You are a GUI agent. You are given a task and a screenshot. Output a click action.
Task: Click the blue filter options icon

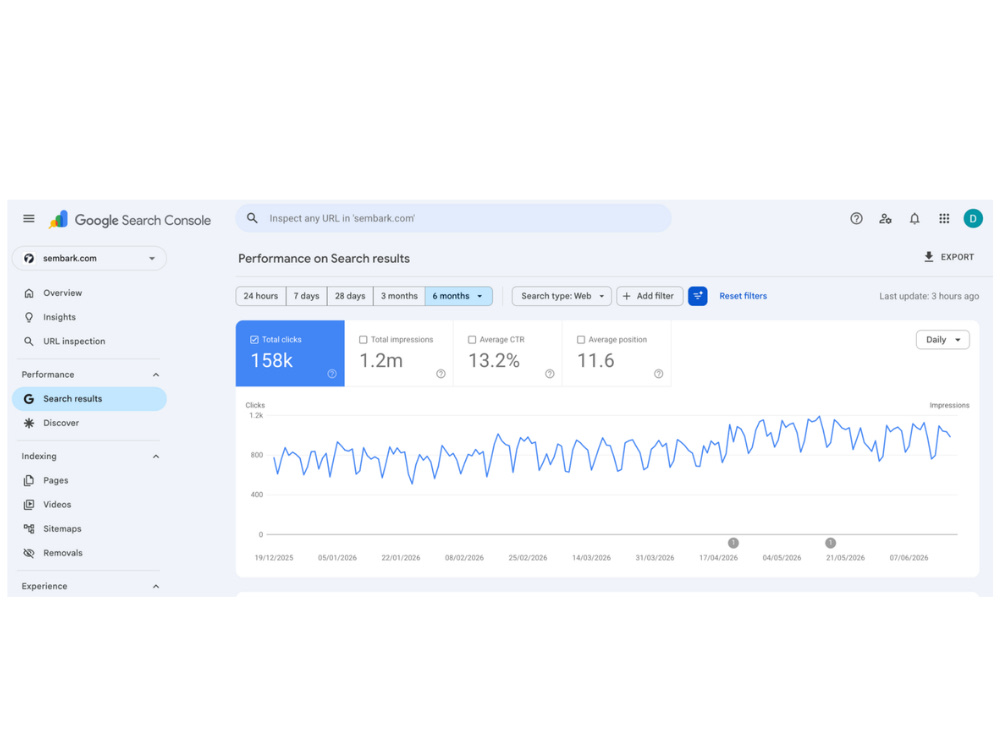(697, 296)
